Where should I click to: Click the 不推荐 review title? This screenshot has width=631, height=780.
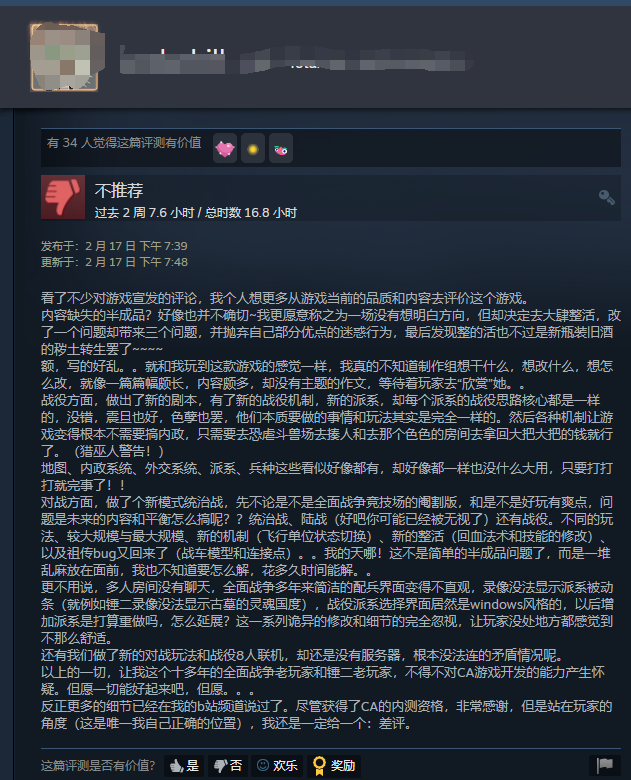click(x=119, y=190)
